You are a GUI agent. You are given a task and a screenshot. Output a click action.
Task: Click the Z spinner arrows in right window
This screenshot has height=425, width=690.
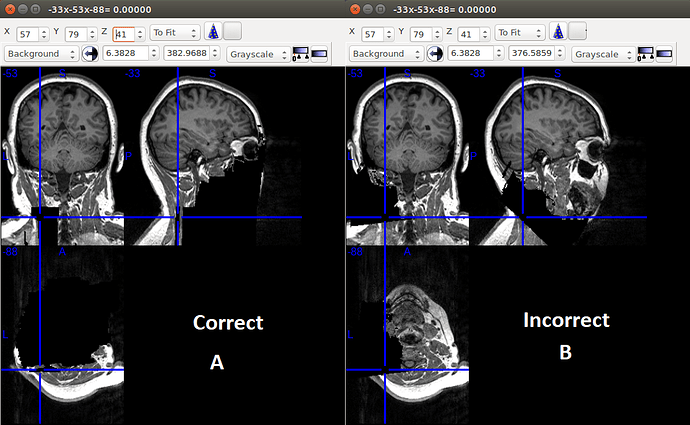pyautogui.click(x=485, y=34)
